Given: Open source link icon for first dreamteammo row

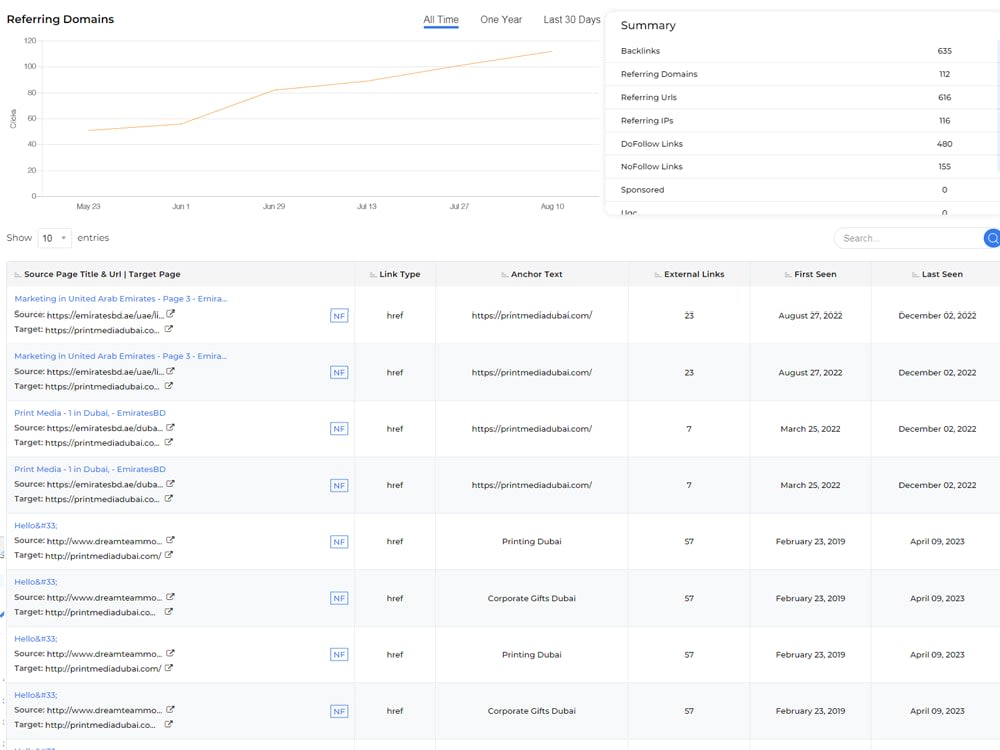Looking at the screenshot, I should click(170, 540).
